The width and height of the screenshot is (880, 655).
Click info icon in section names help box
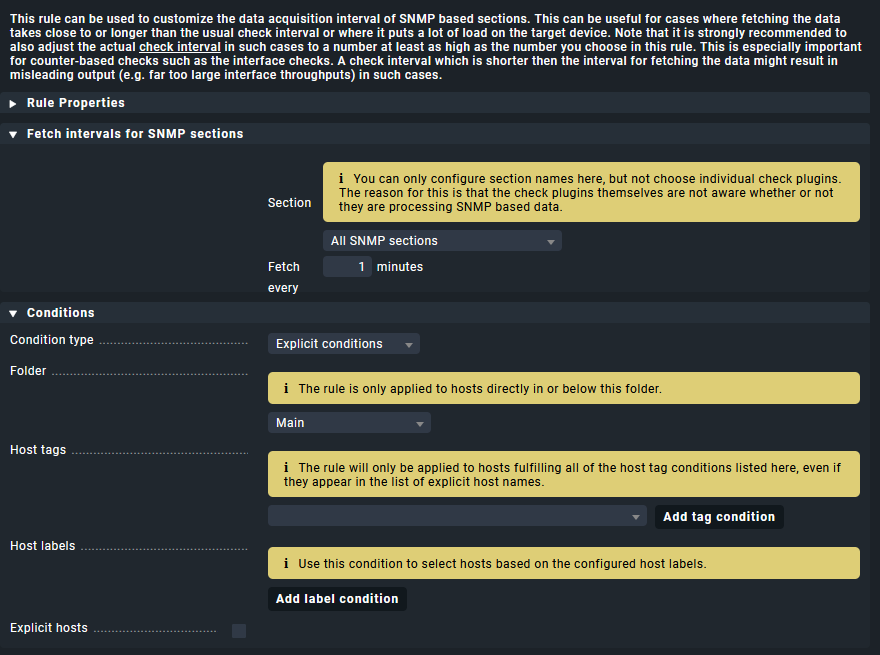341,178
